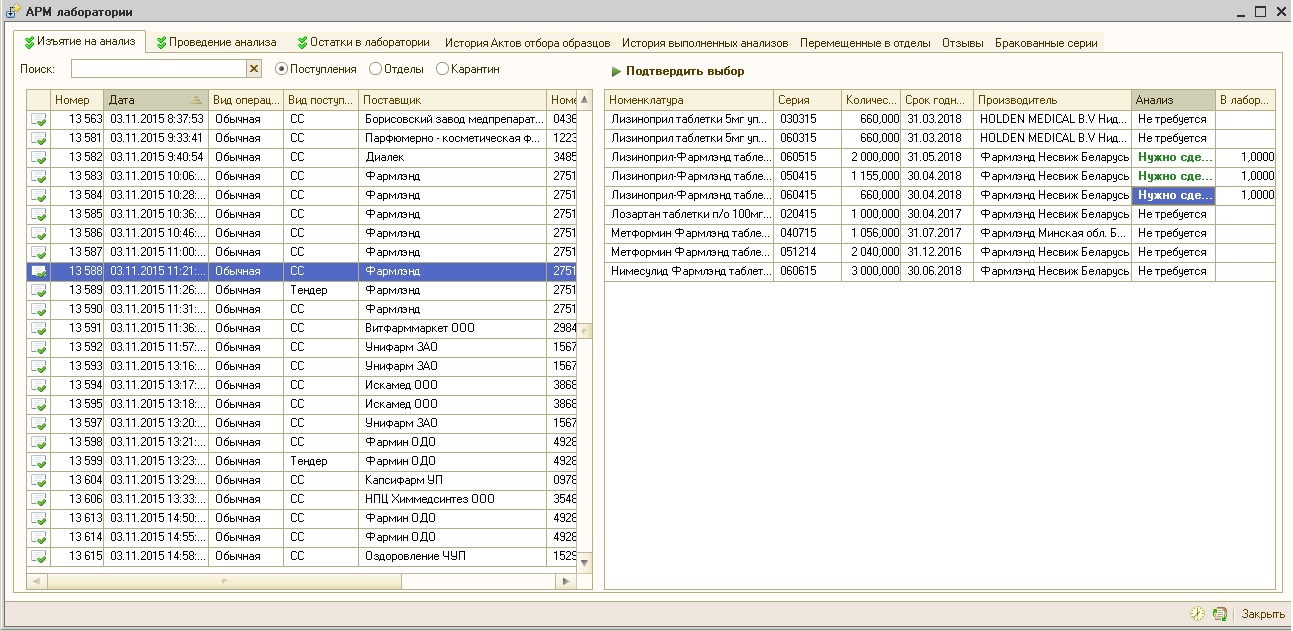Click the document icon of row 13 615
The width and height of the screenshot is (1293, 631).
pos(39,556)
